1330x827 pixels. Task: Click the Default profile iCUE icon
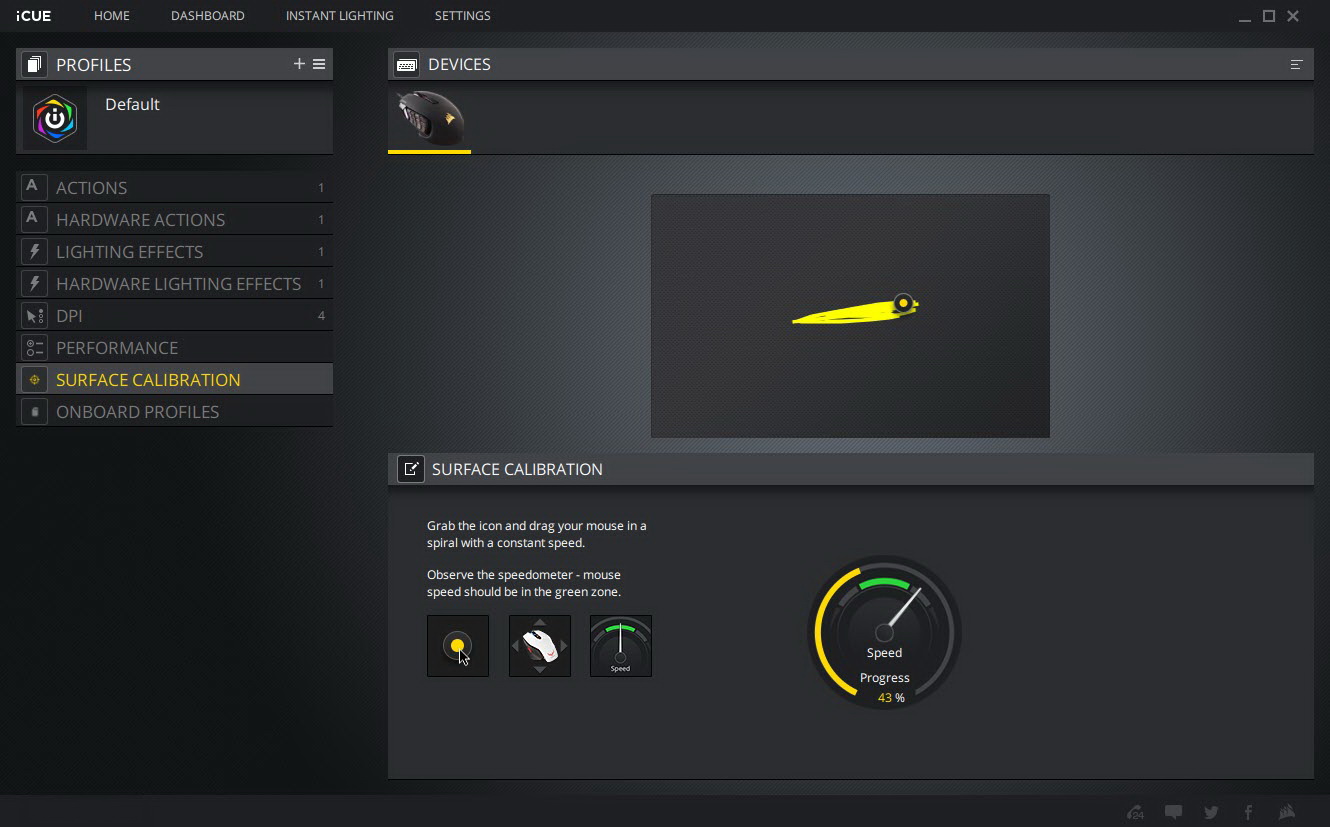(x=55, y=118)
